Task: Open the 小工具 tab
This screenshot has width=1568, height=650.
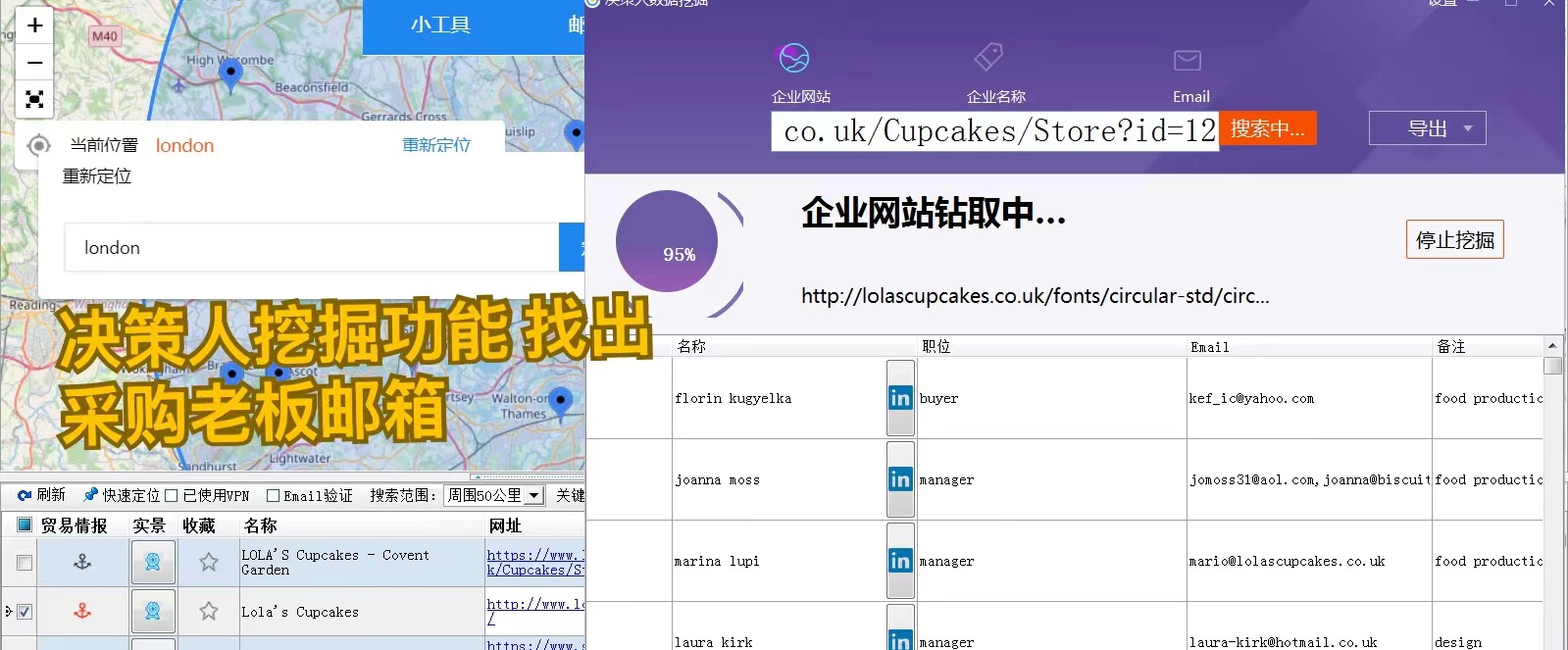Action: tap(440, 25)
